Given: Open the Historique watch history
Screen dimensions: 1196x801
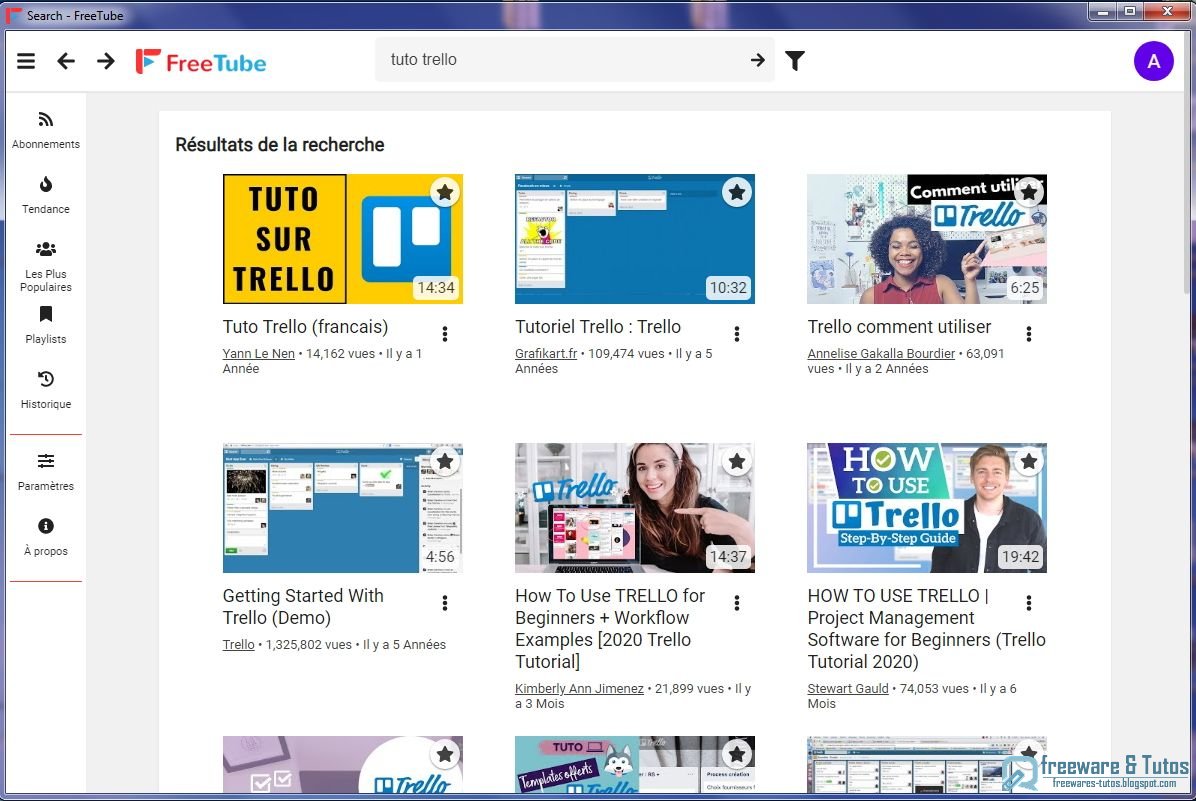Looking at the screenshot, I should (45, 390).
